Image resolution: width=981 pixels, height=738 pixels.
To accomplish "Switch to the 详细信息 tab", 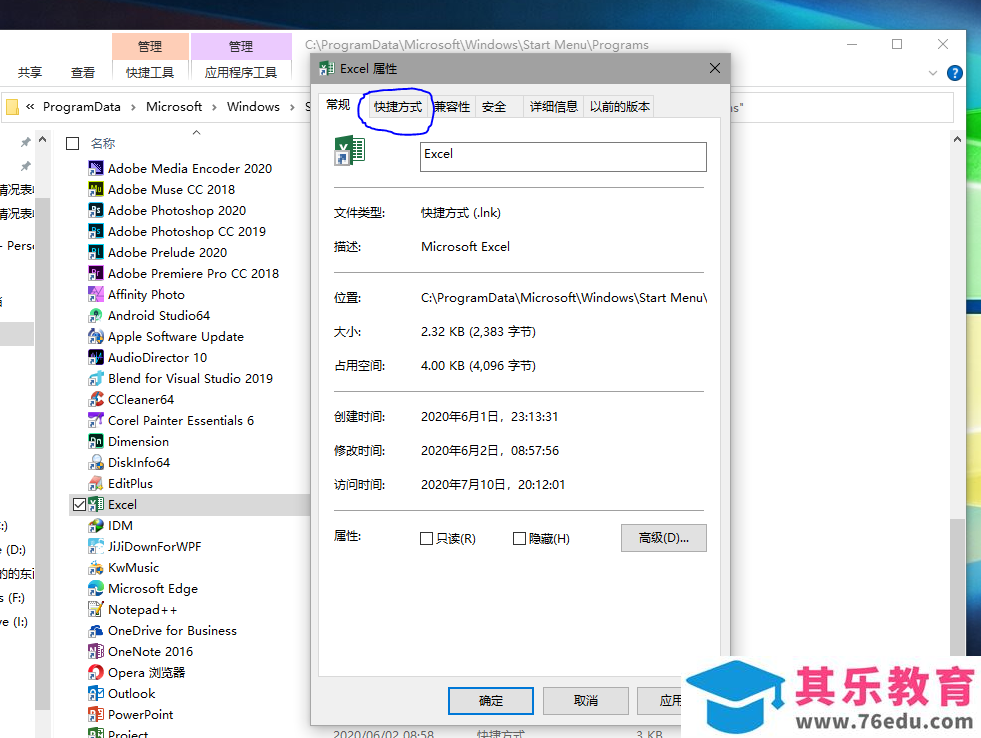I will [554, 107].
